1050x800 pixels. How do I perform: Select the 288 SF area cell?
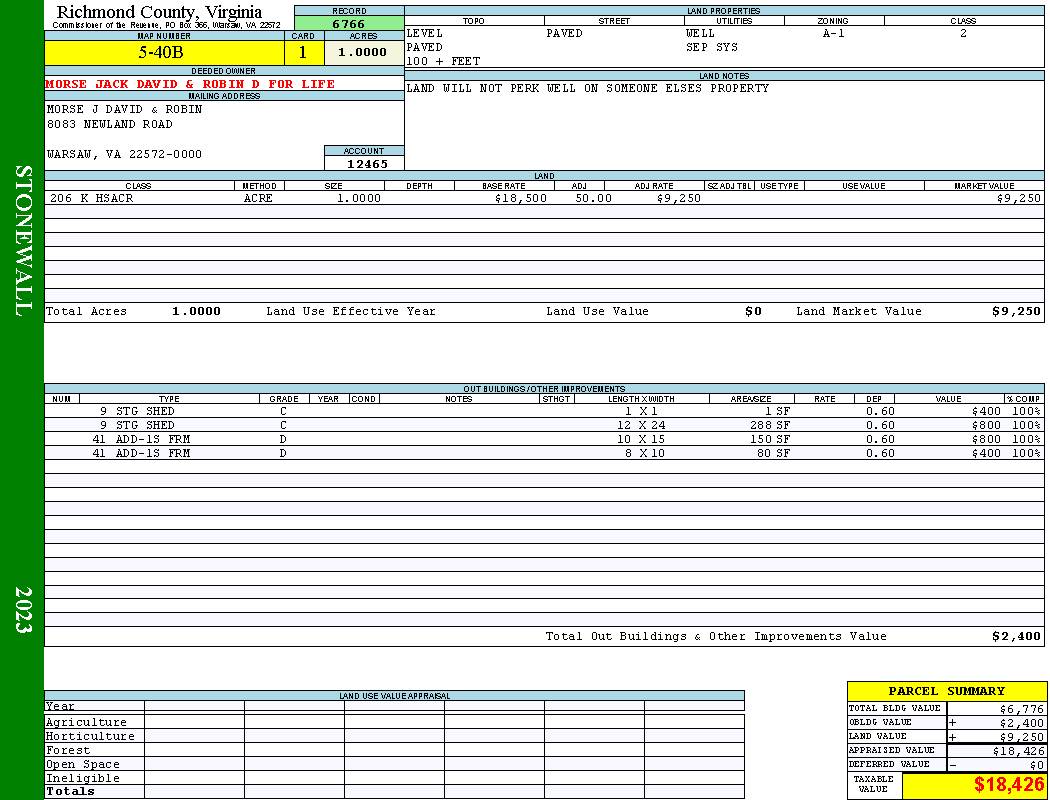[x=769, y=426]
